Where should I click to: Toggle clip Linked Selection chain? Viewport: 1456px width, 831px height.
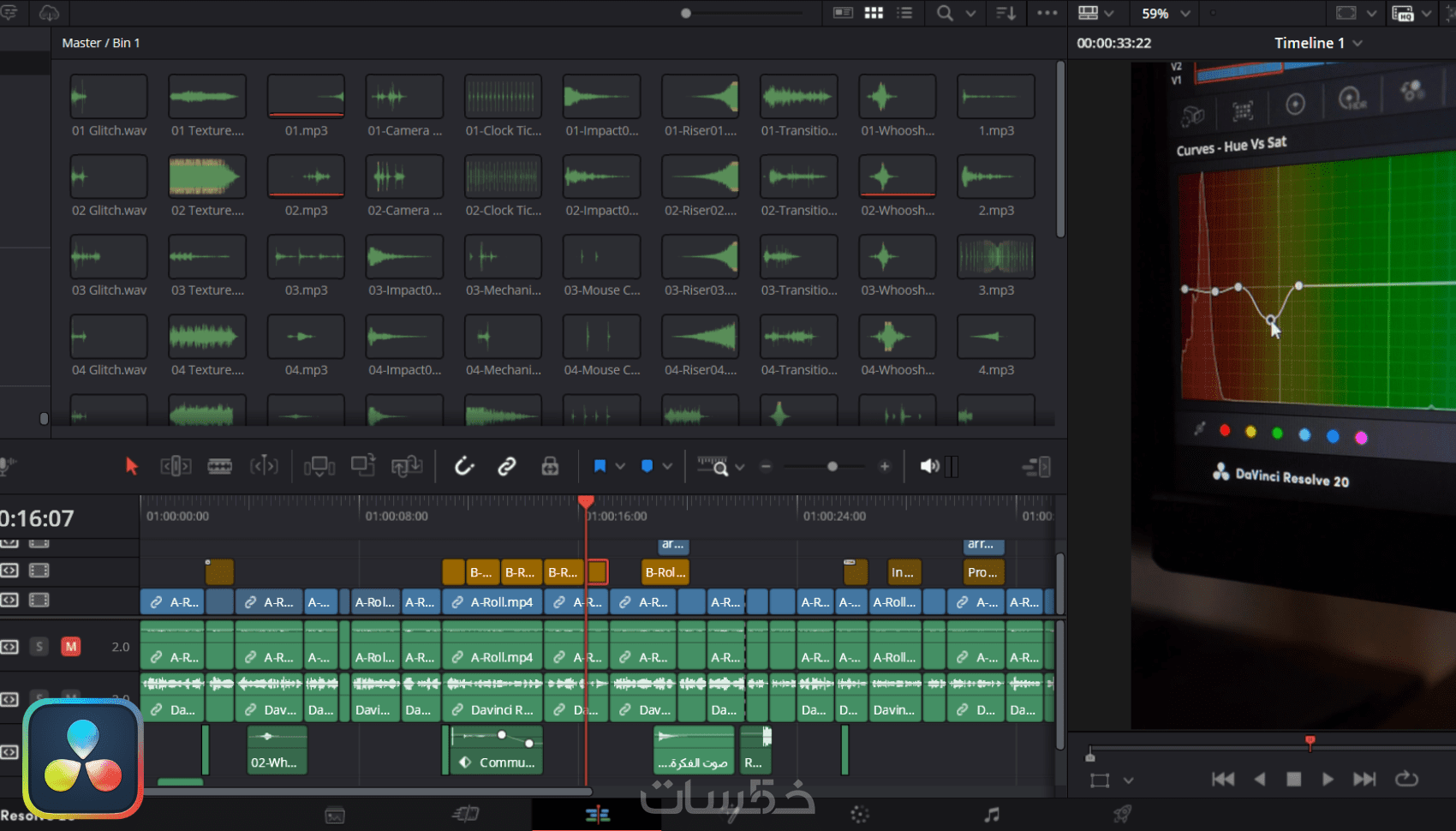point(507,466)
